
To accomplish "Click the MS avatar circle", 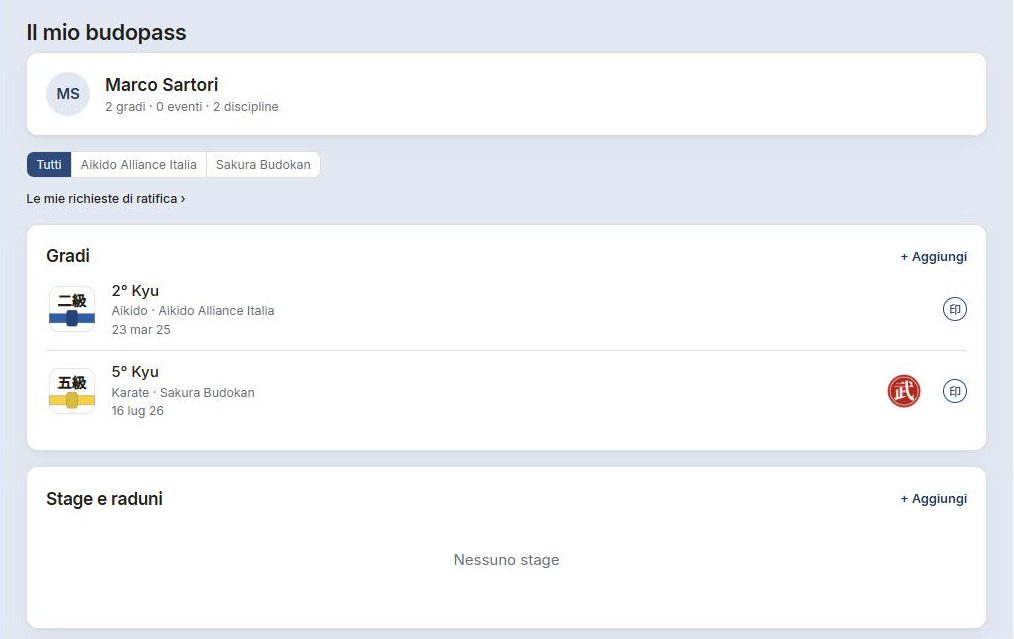I will (68, 94).
